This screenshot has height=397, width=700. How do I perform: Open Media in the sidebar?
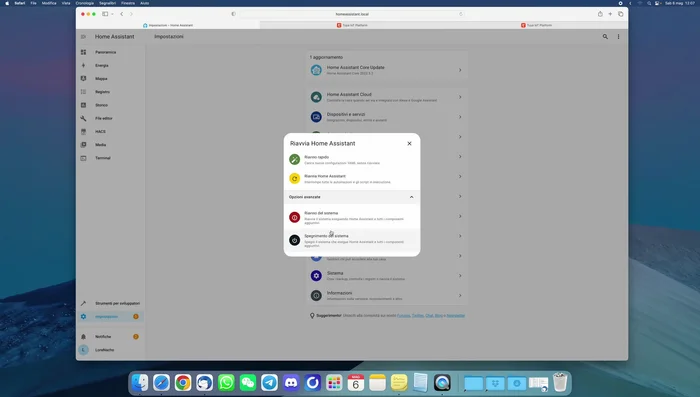111,145
